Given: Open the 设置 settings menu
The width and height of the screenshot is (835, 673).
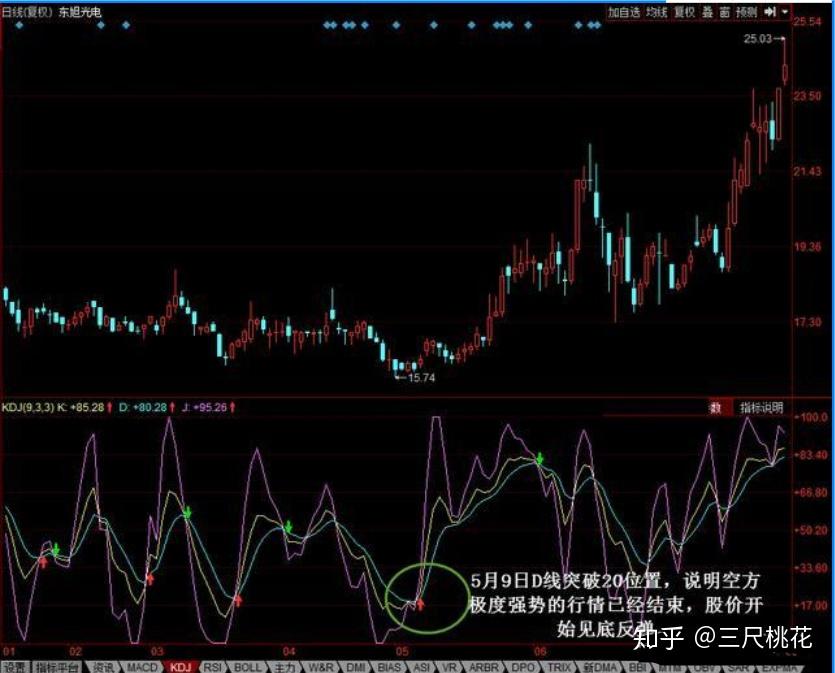Looking at the screenshot, I should pyautogui.click(x=17, y=663).
